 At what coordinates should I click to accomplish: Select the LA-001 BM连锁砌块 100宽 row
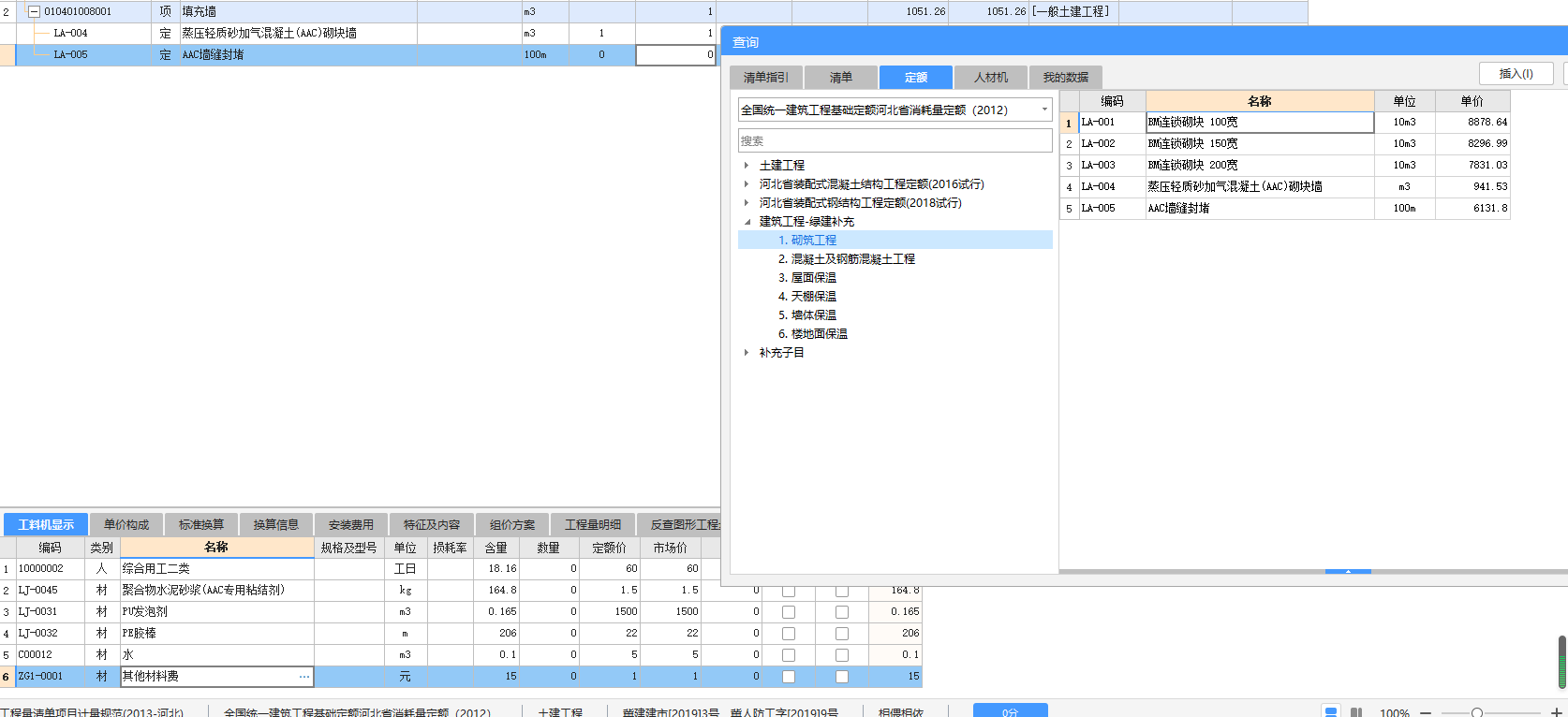tap(1285, 123)
